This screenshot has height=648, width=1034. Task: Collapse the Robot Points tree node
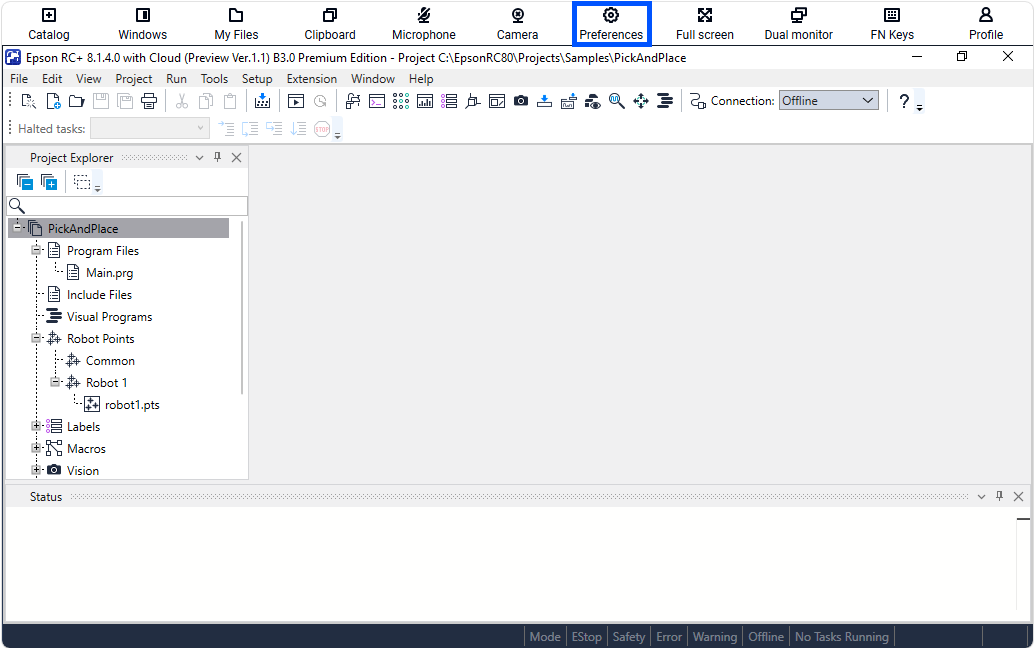(x=36, y=338)
